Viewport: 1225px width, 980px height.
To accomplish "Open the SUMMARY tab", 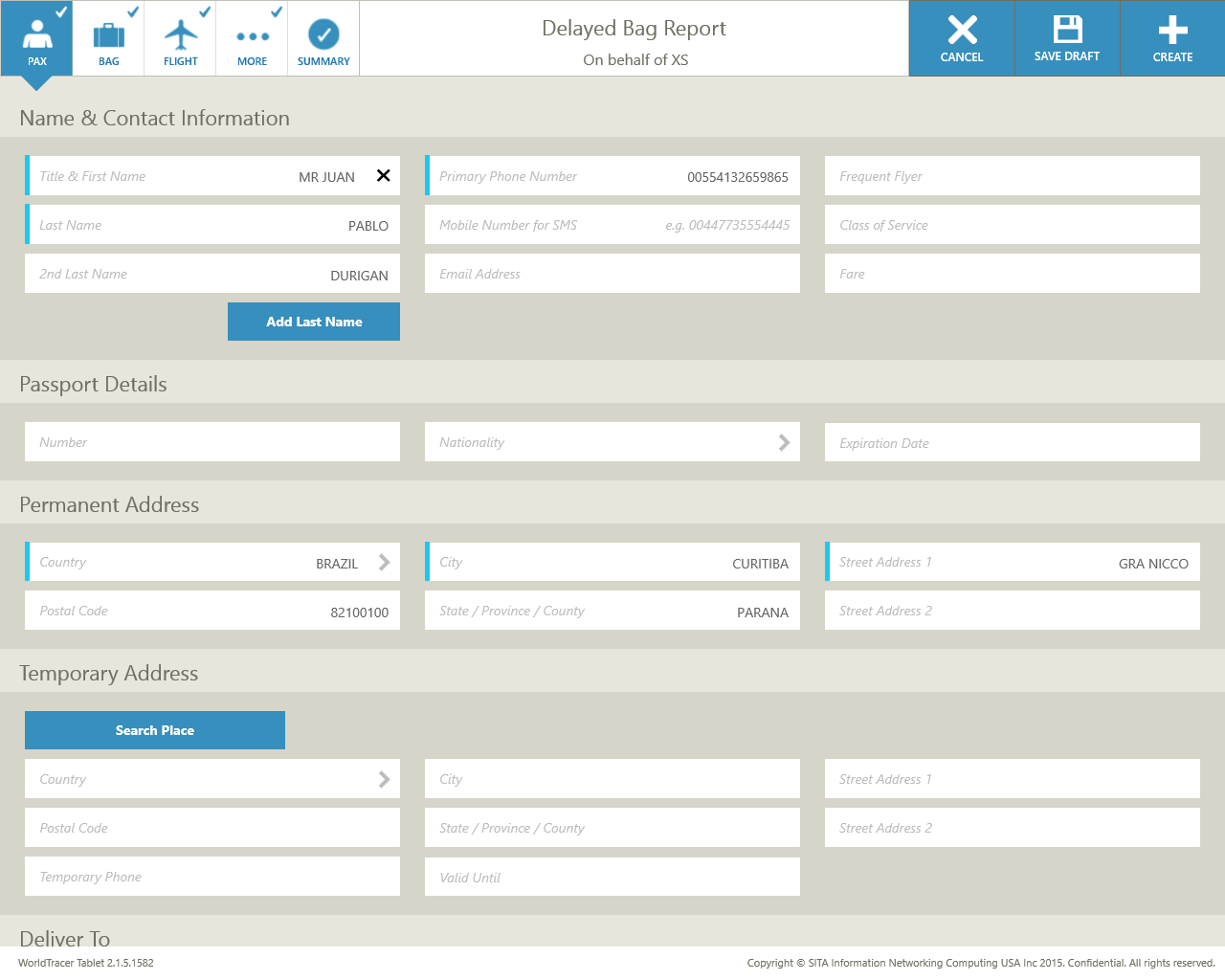I will tap(323, 38).
